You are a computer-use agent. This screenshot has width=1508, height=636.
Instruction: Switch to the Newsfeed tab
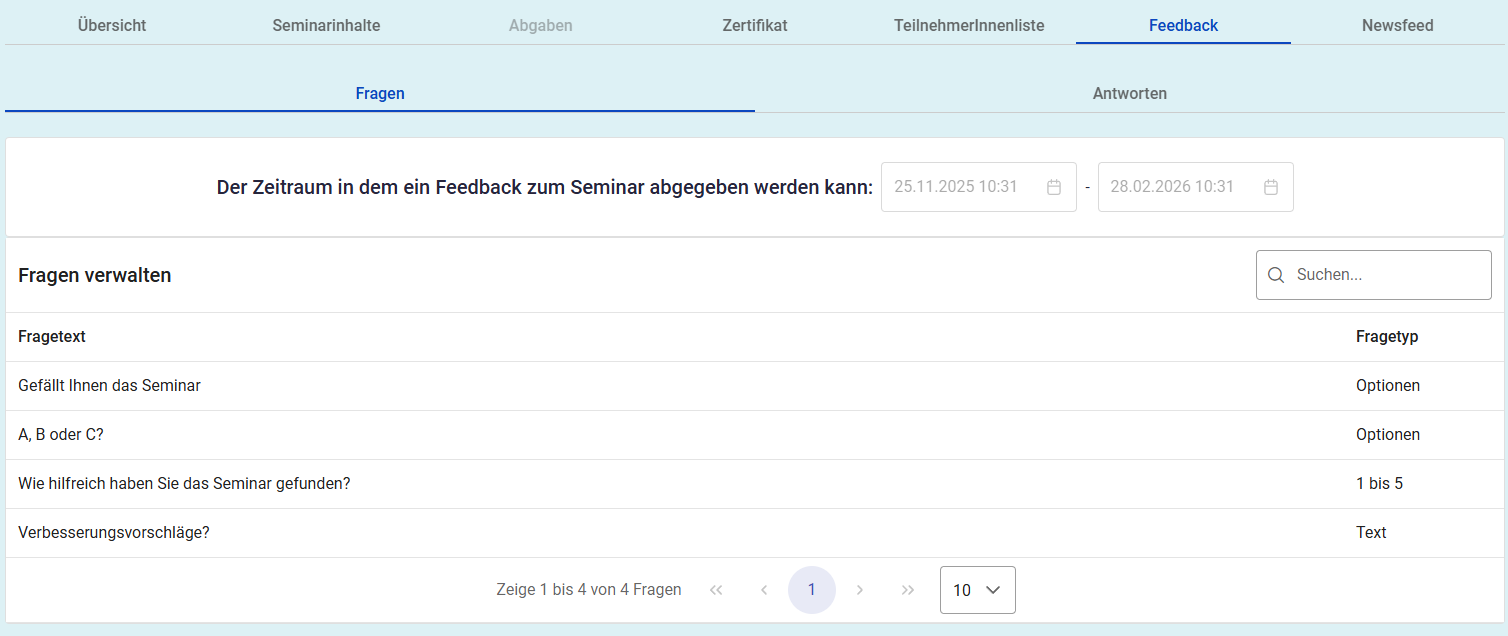1397,25
